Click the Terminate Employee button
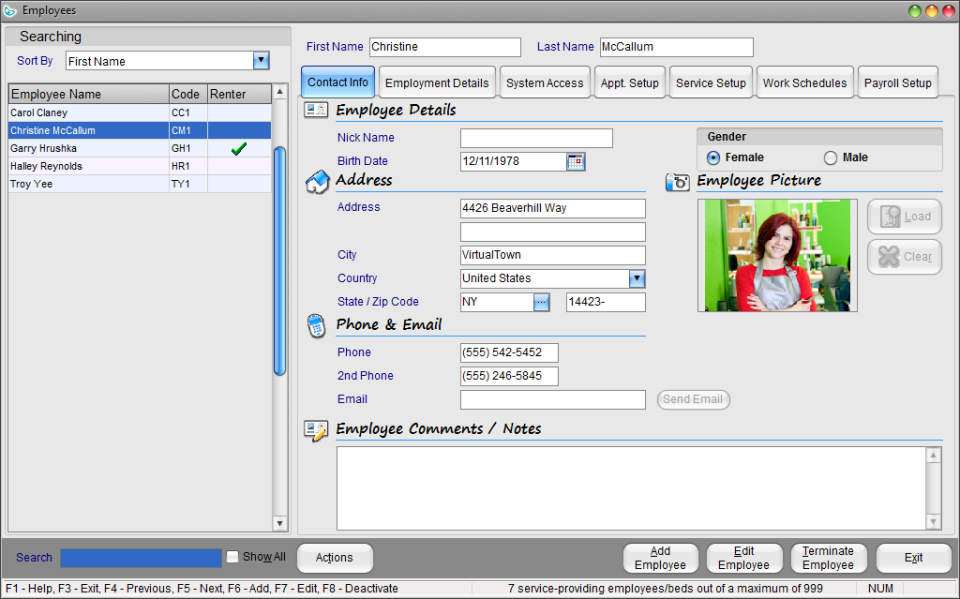The image size is (960, 599). pos(828,558)
